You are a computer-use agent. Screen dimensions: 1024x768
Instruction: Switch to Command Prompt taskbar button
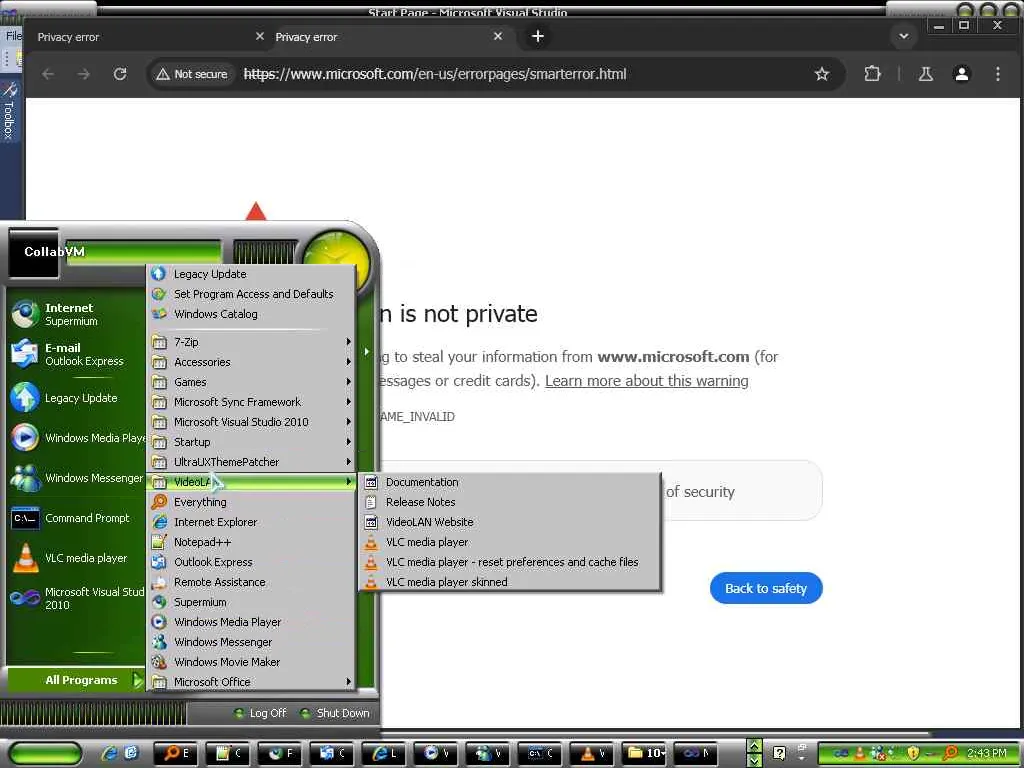click(540, 753)
